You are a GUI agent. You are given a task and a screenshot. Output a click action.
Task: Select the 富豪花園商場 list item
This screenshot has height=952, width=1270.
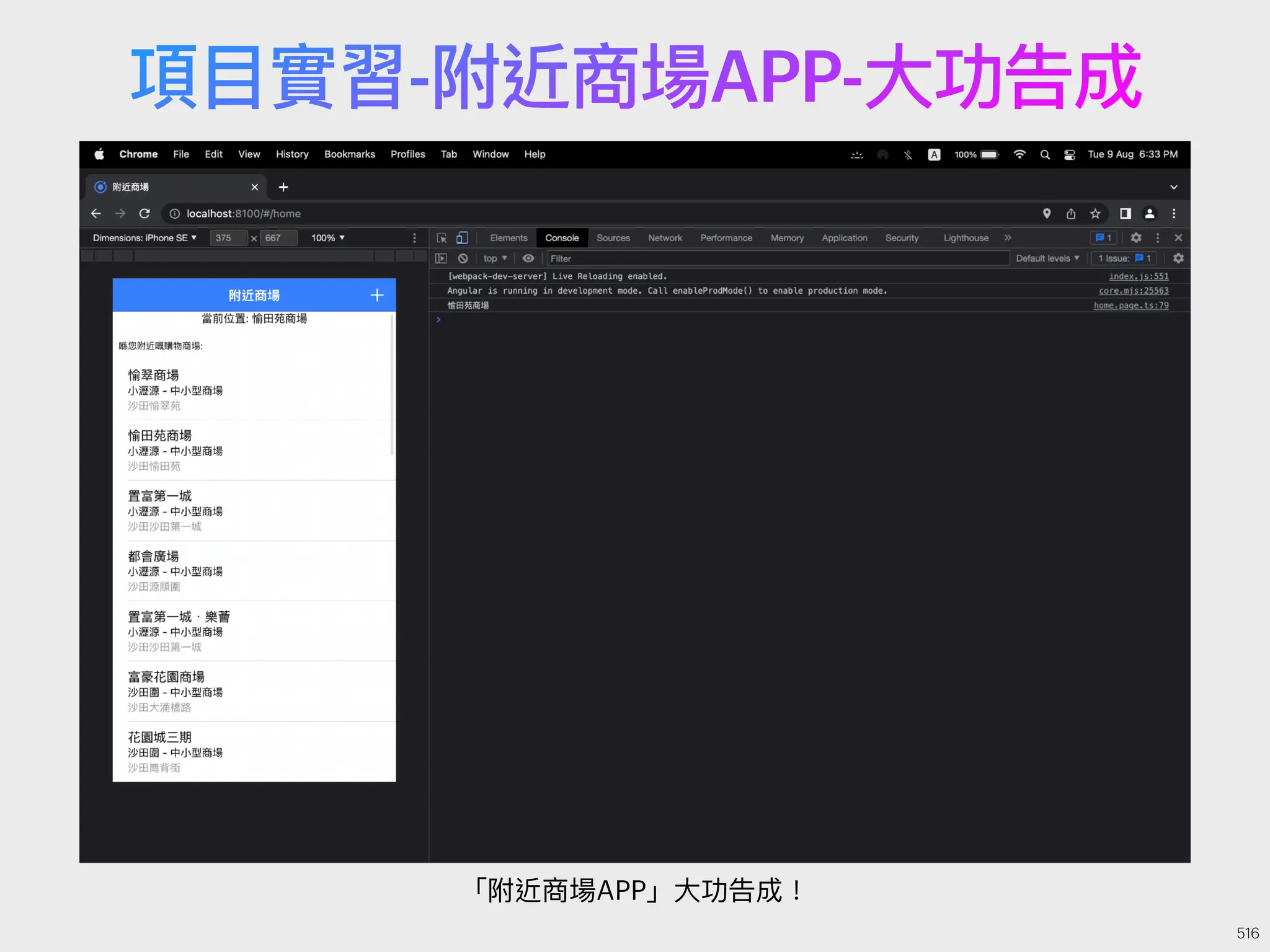pyautogui.click(x=254, y=692)
